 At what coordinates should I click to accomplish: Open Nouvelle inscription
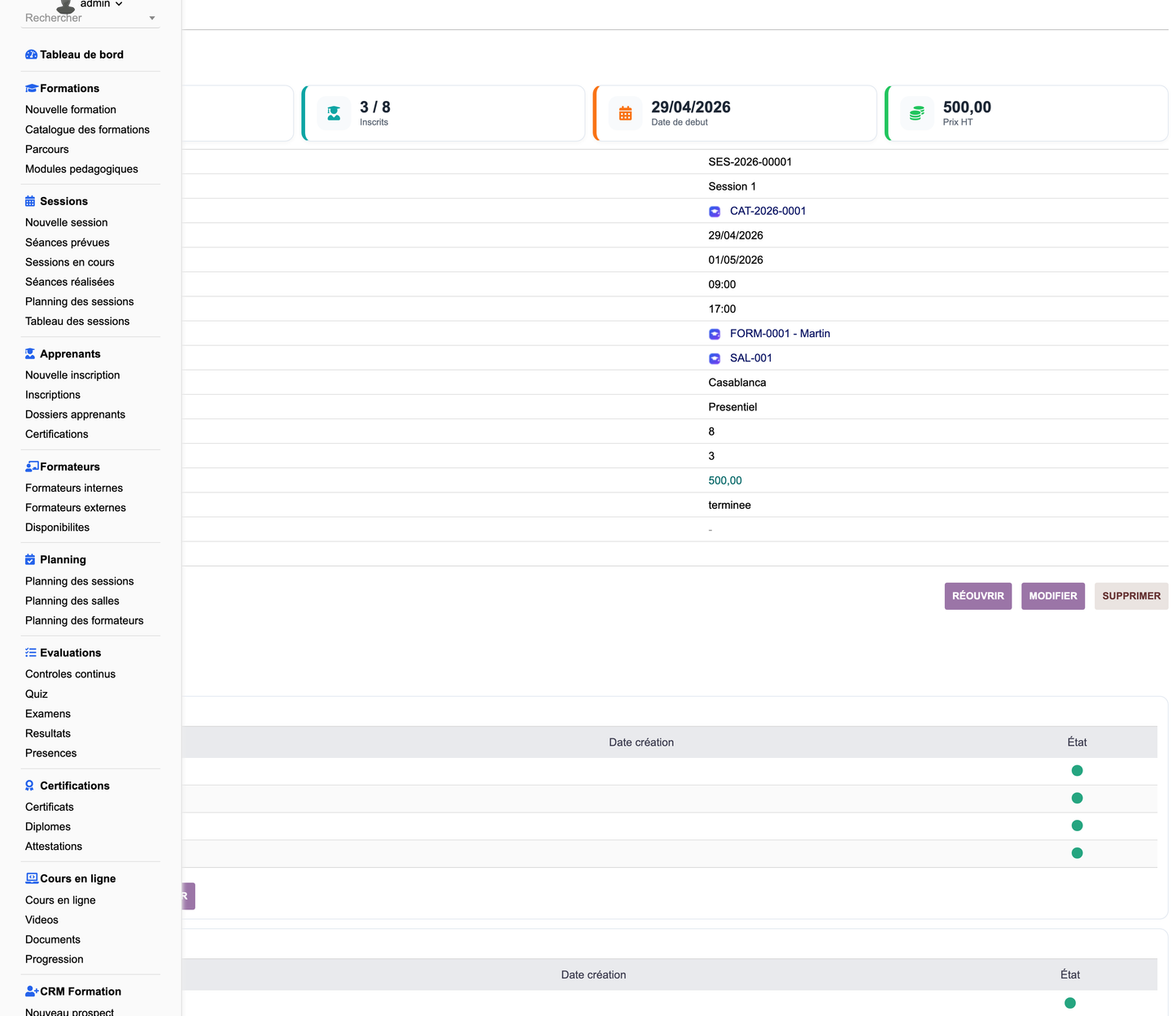point(72,374)
